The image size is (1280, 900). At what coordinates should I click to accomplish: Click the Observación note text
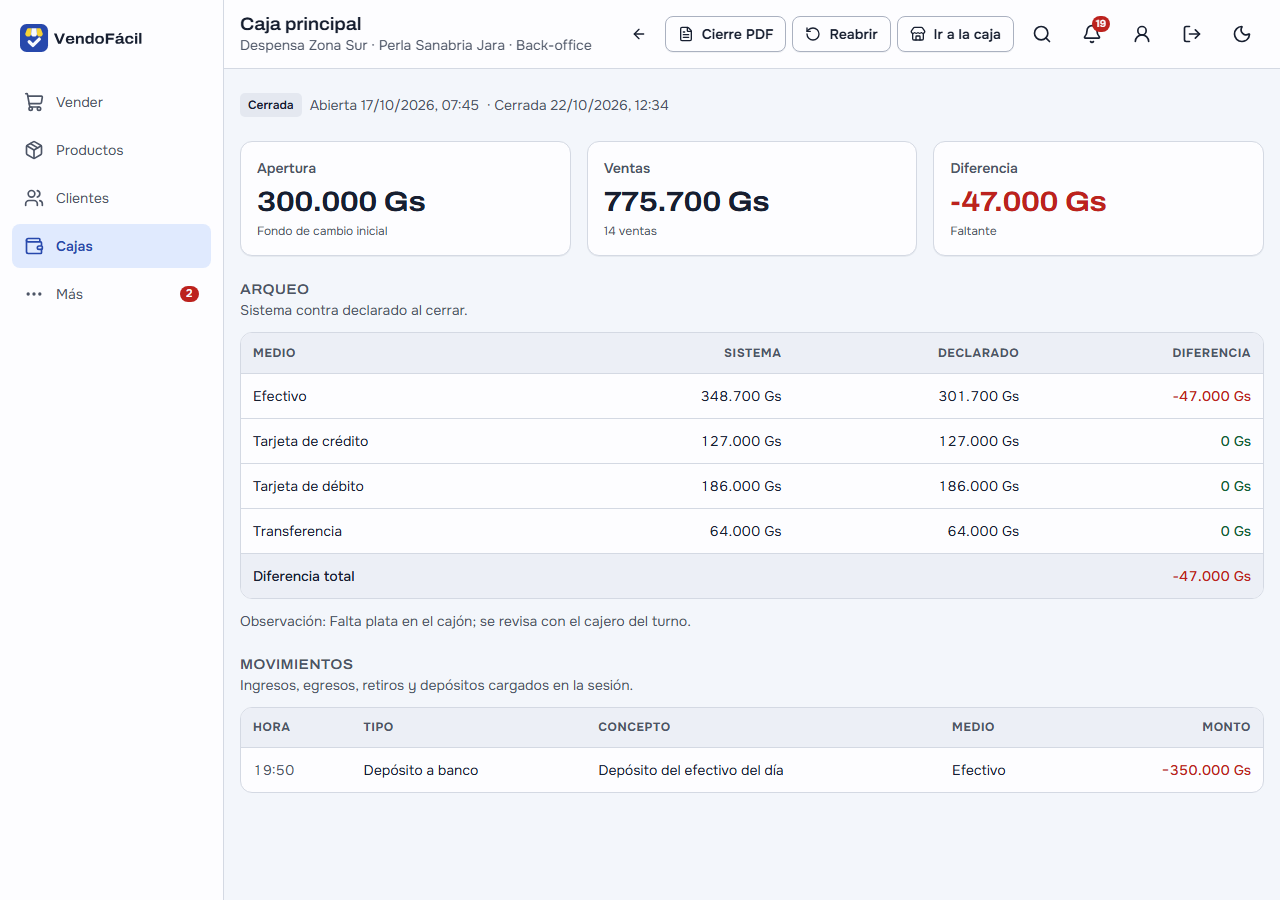[x=465, y=621]
